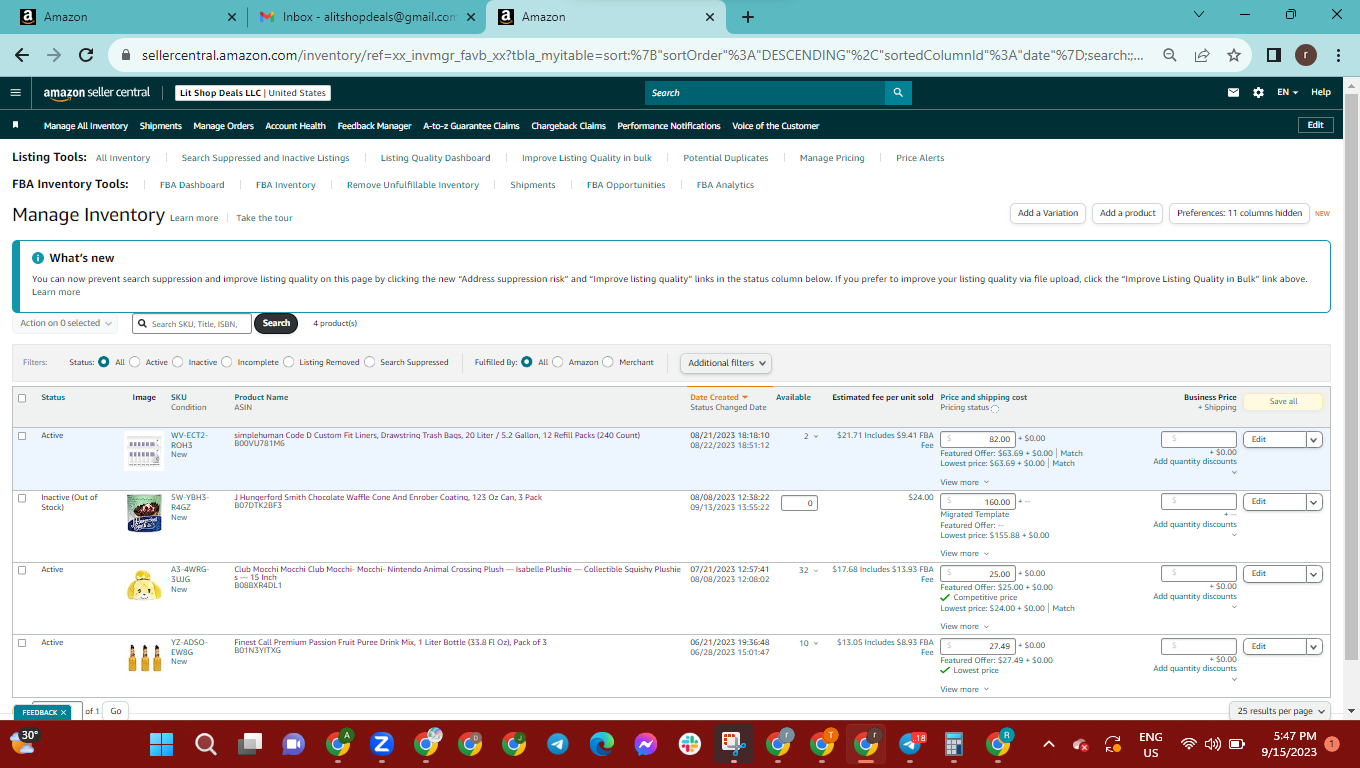
Task: Open the Action on 0 selected dropdown
Action: pyautogui.click(x=66, y=323)
